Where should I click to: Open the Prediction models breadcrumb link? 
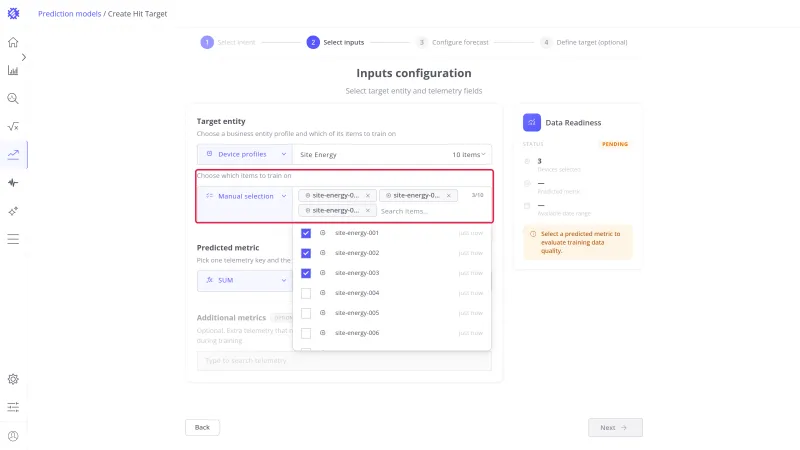click(x=69, y=14)
